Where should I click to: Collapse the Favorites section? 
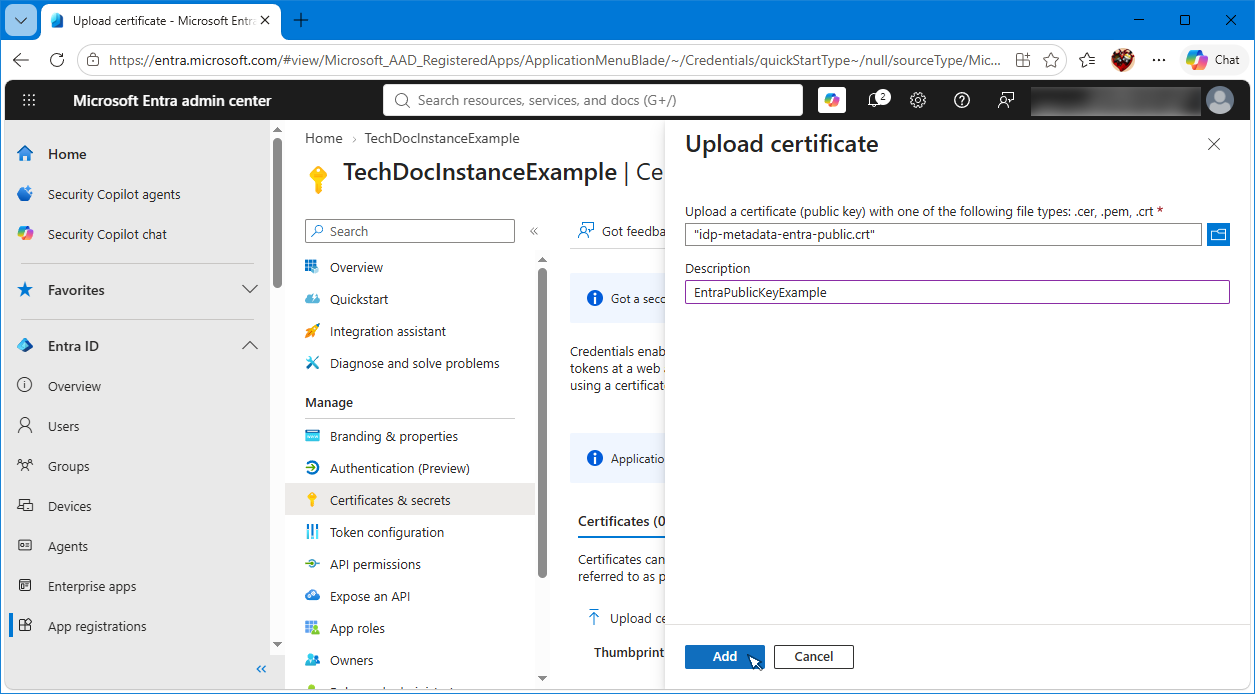click(x=250, y=290)
